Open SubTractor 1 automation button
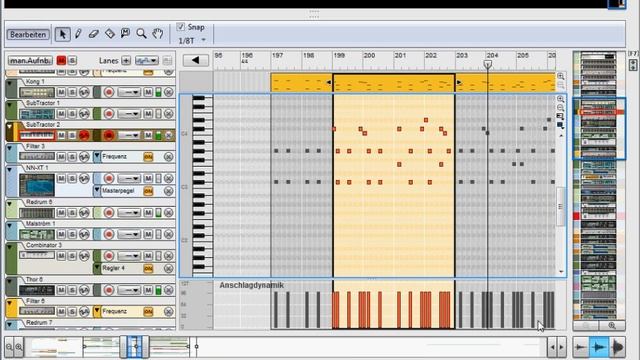Screen dimensions: 640x360 (x=84, y=114)
